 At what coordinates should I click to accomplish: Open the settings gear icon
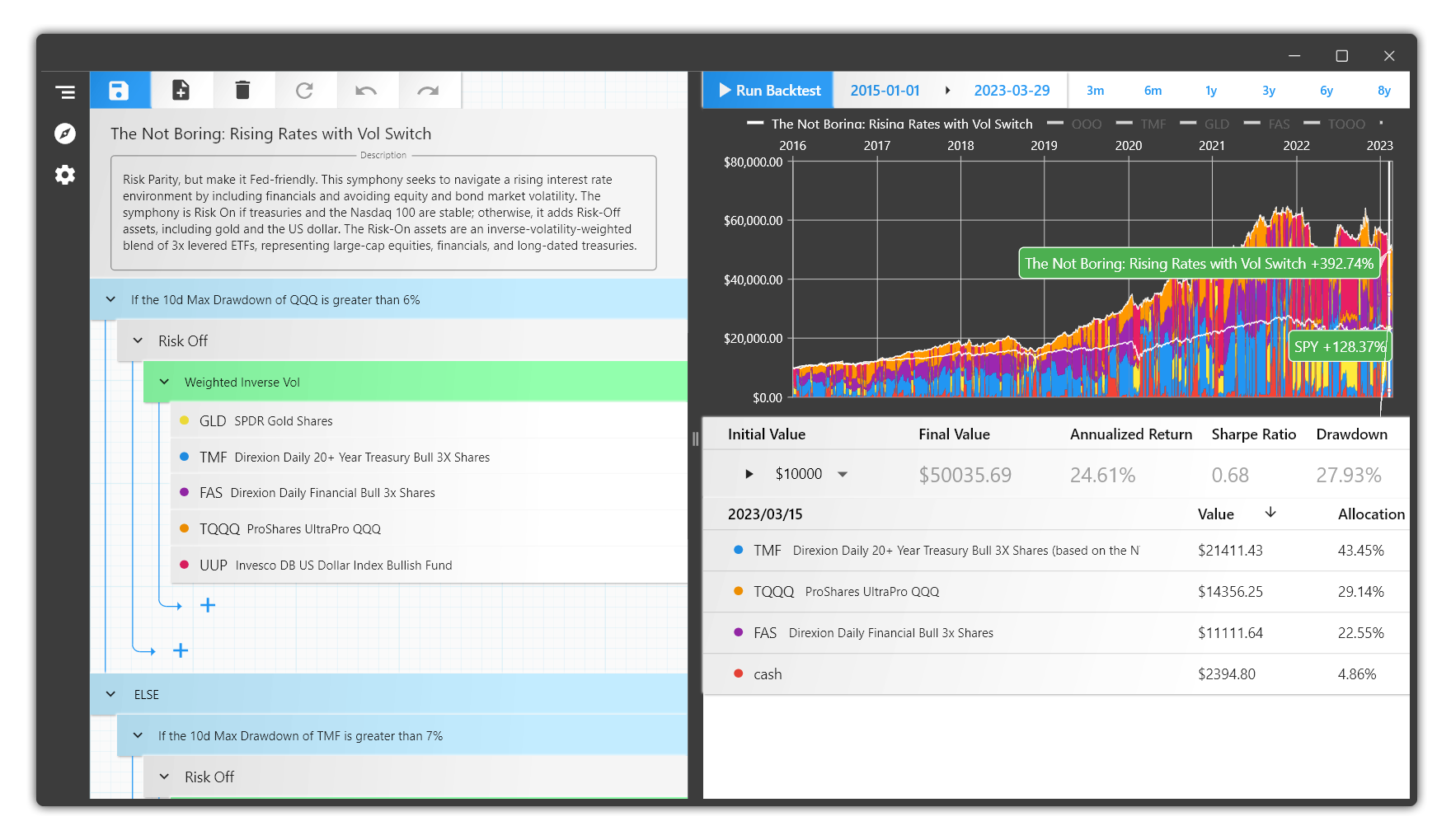tap(65, 175)
